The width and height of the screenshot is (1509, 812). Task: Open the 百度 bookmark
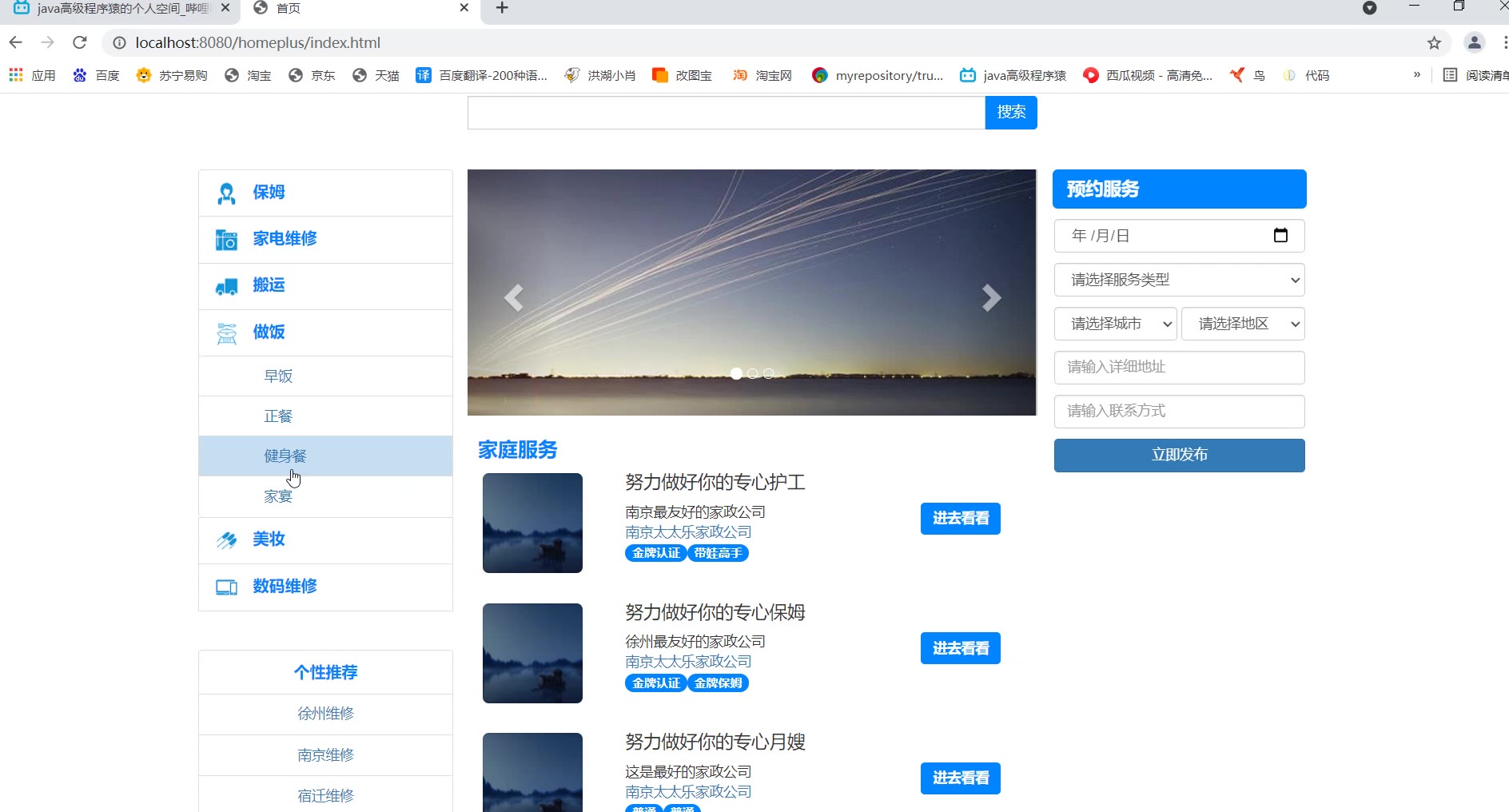(x=96, y=75)
